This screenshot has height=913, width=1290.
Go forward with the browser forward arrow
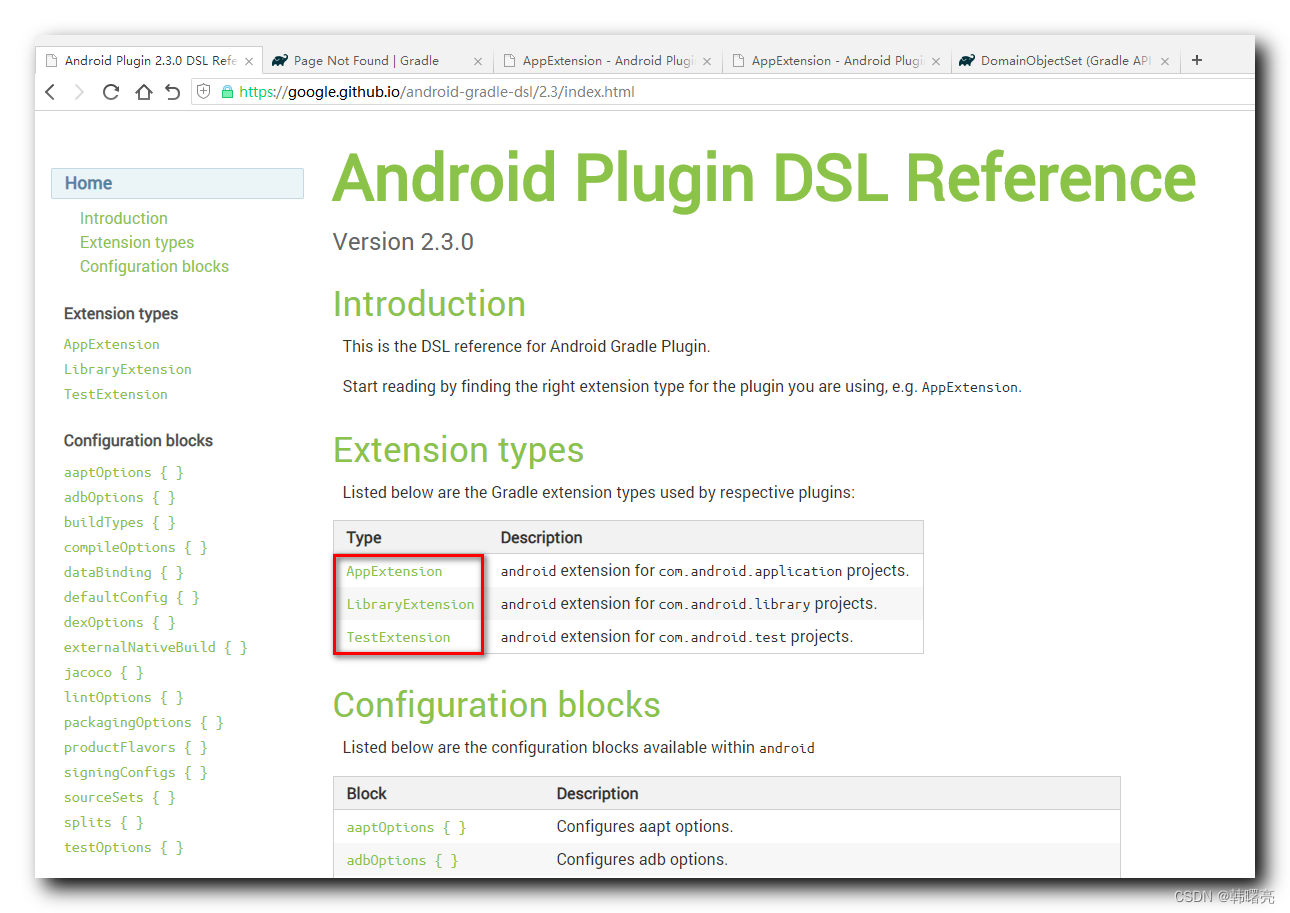pos(80,92)
